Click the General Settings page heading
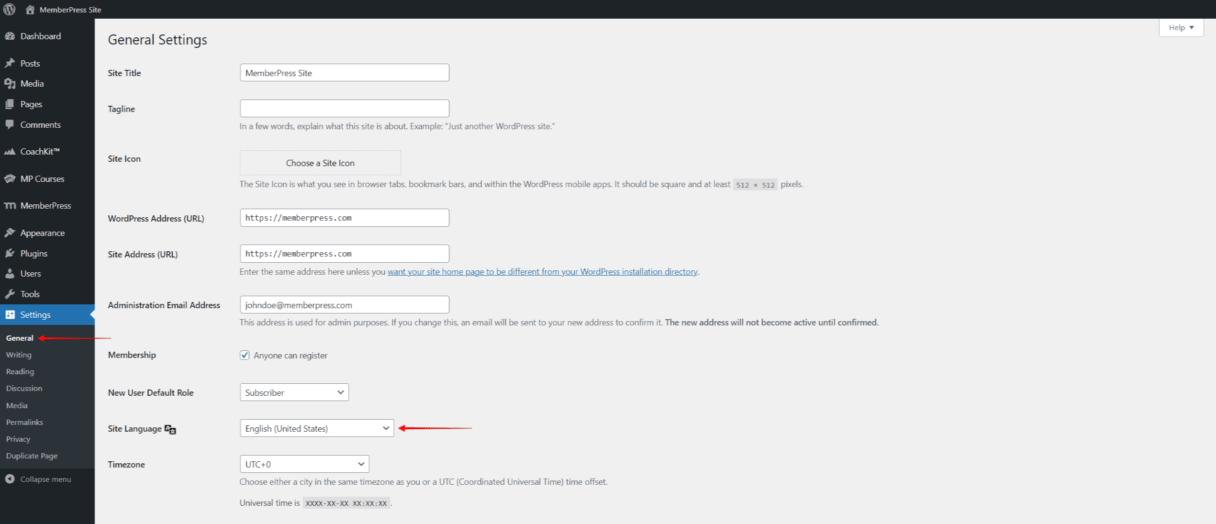 (x=157, y=40)
